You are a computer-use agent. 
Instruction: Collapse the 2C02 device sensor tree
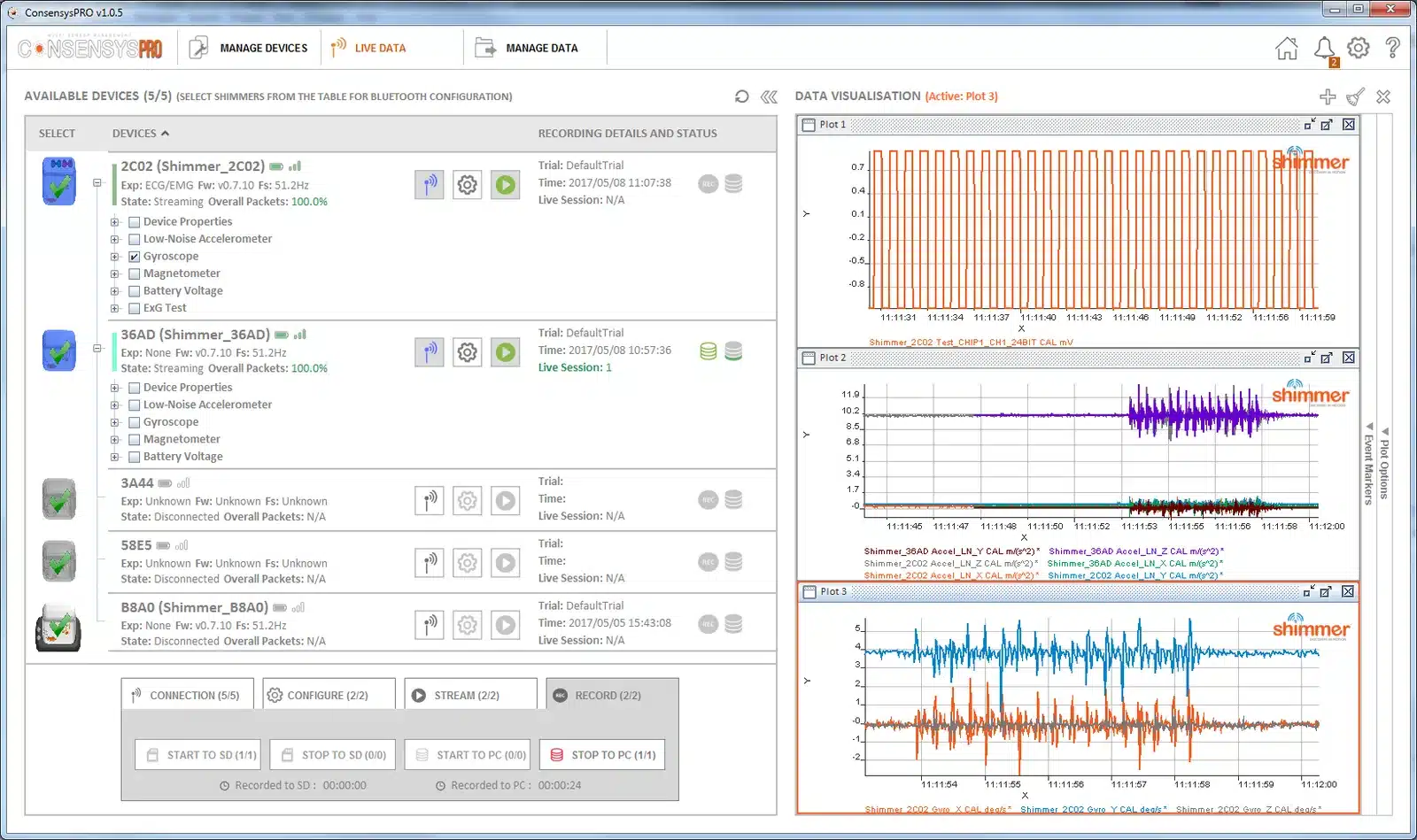[x=97, y=183]
